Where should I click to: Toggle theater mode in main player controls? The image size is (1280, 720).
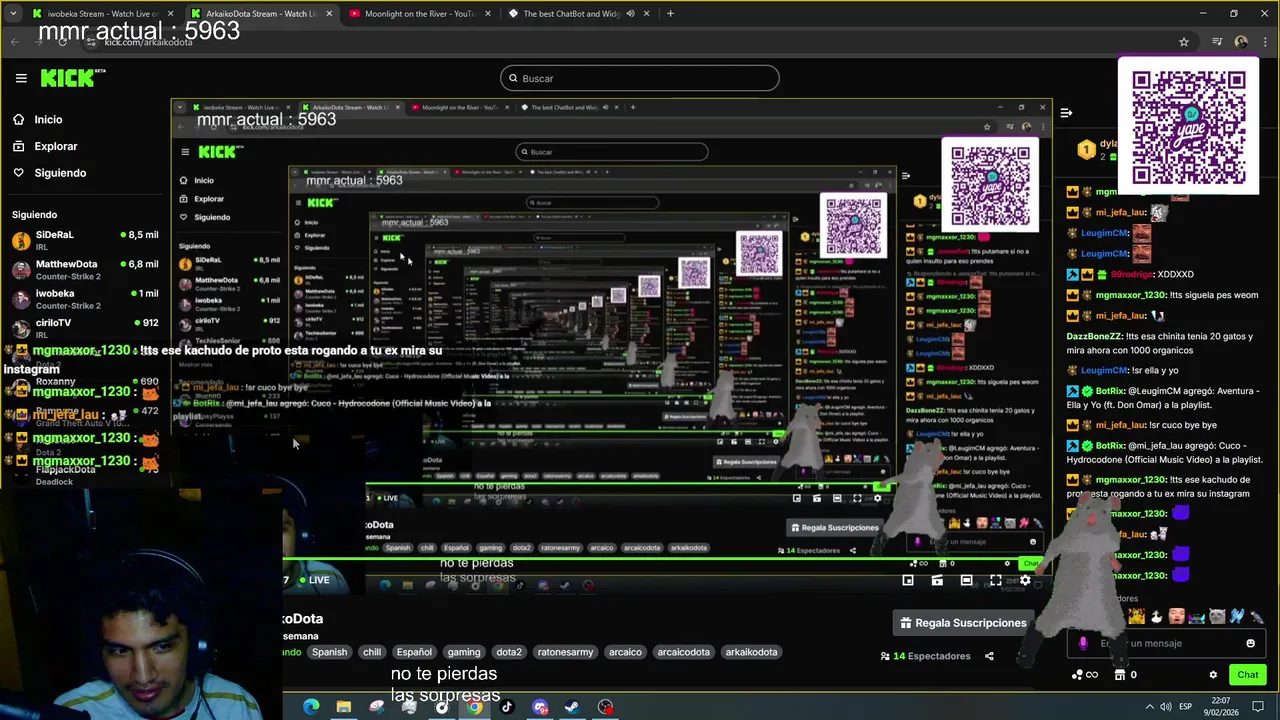(x=966, y=580)
